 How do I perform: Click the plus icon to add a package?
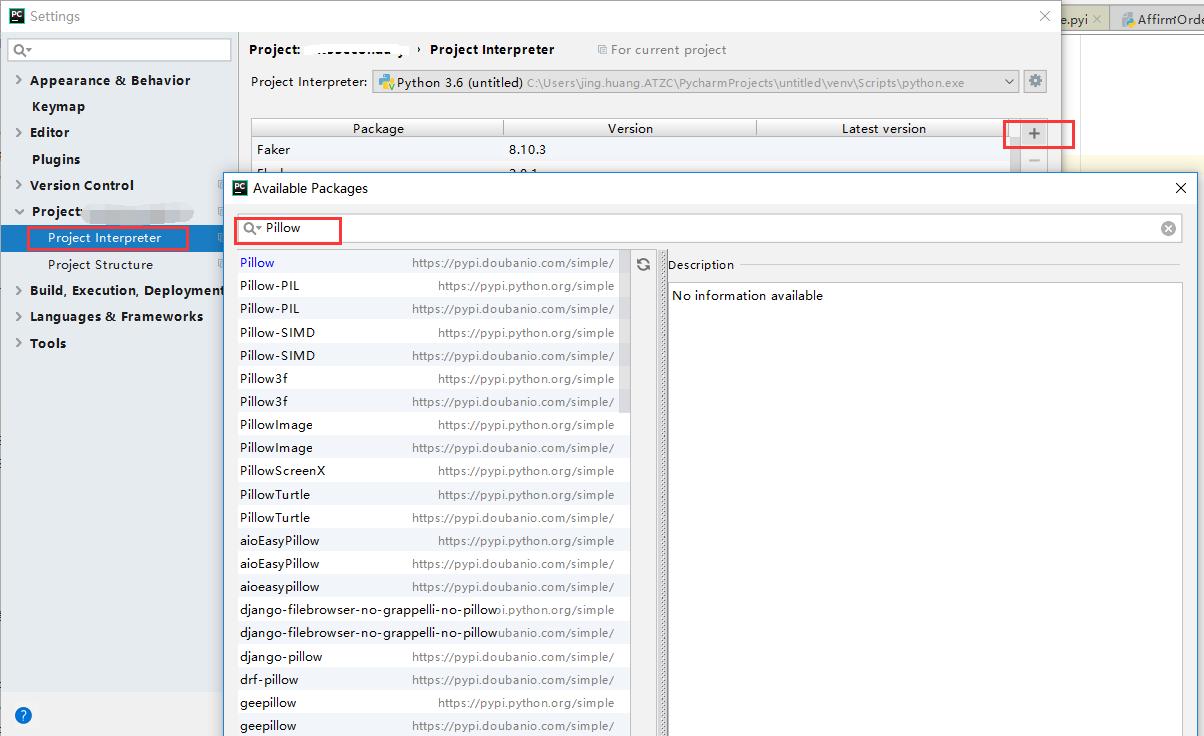pyautogui.click(x=1034, y=133)
